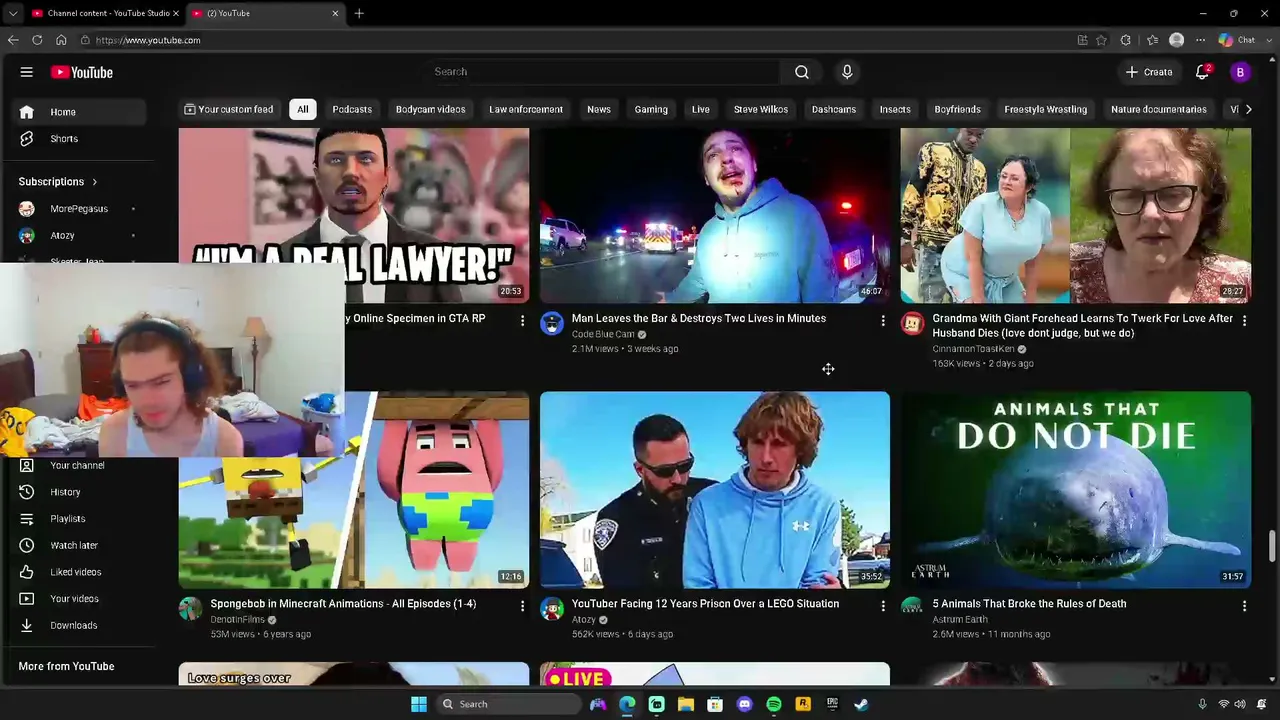Image resolution: width=1280 pixels, height=720 pixels.
Task: Open the Windows Start menu
Action: 419,704
